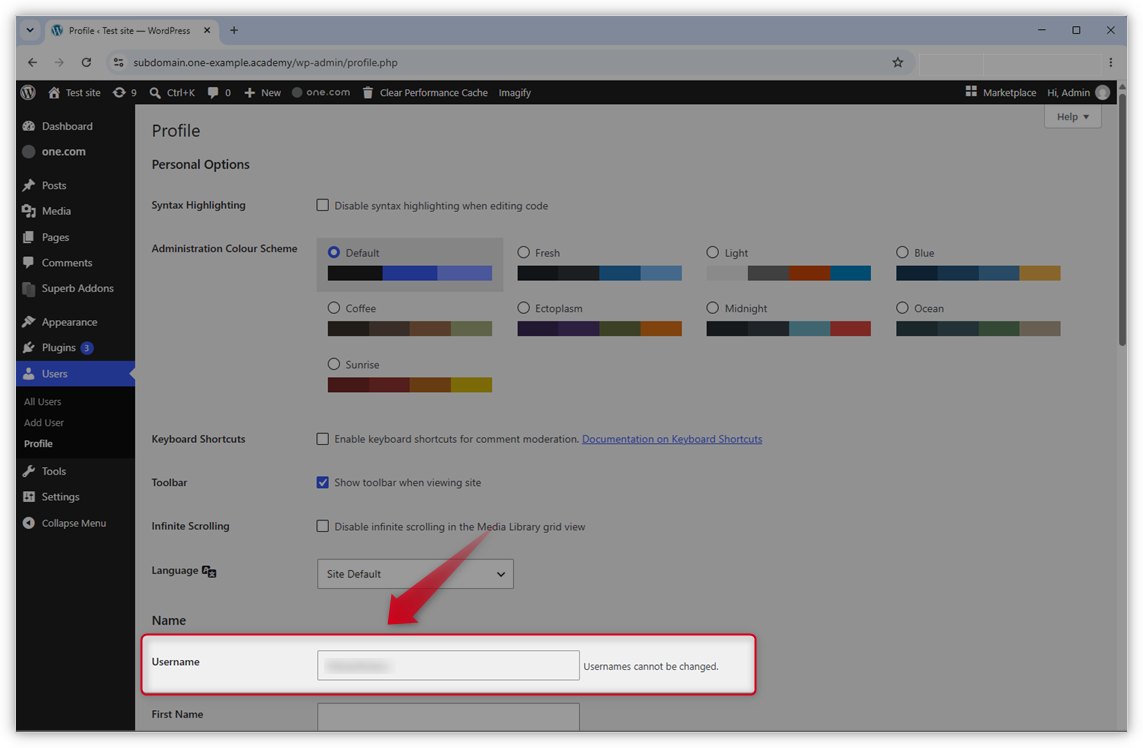Open Test site home icon
This screenshot has width=1143, height=748.
click(x=54, y=93)
